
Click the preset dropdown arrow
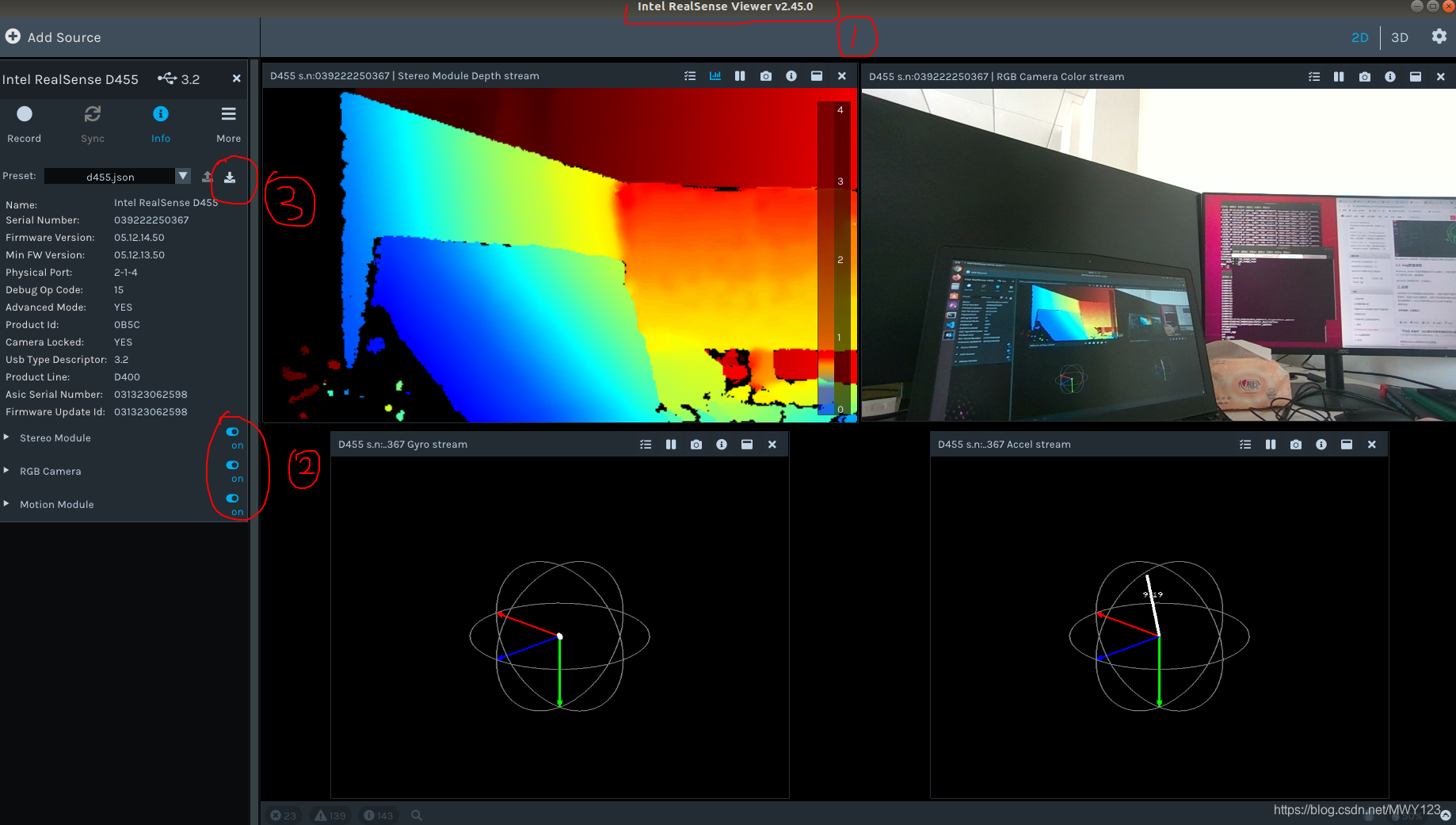click(x=183, y=176)
